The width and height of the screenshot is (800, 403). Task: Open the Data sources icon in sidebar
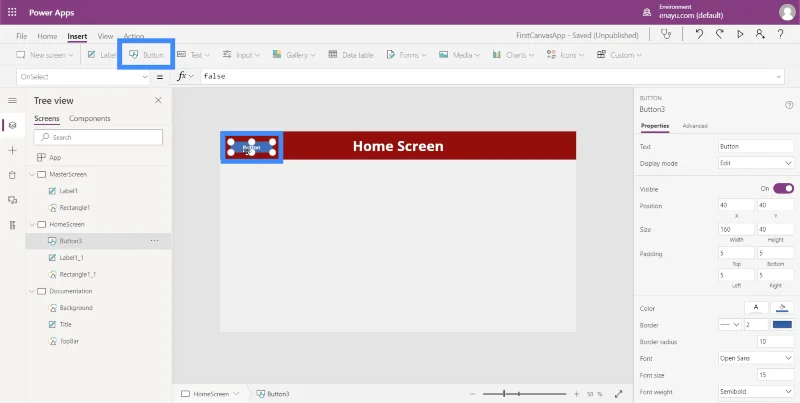point(12,175)
